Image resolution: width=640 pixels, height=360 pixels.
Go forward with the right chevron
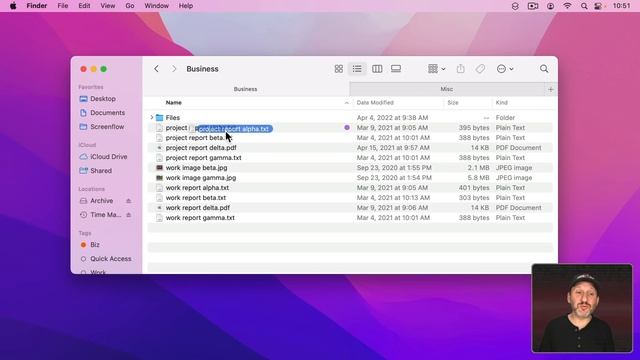[174, 69]
